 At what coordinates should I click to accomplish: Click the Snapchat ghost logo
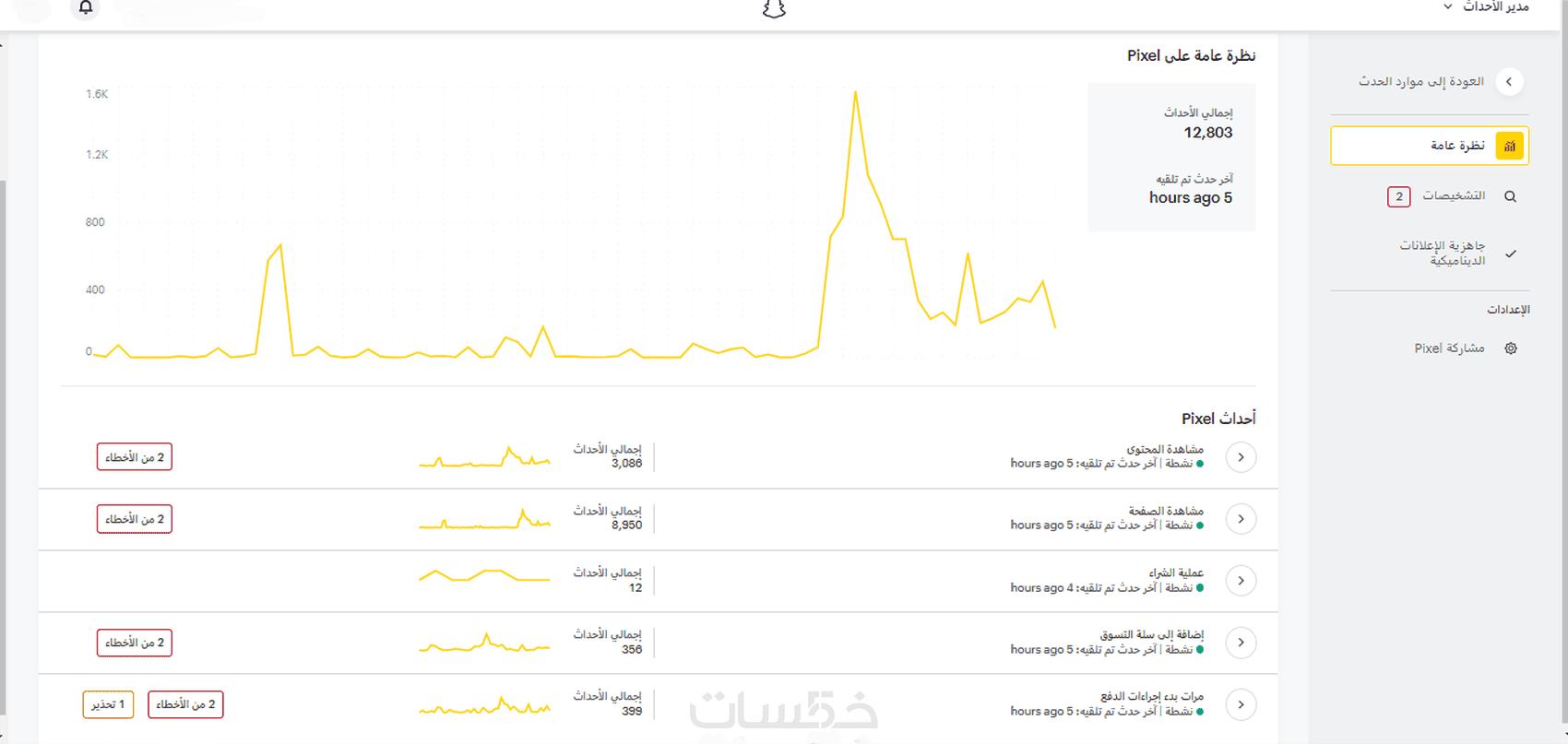coord(774,8)
